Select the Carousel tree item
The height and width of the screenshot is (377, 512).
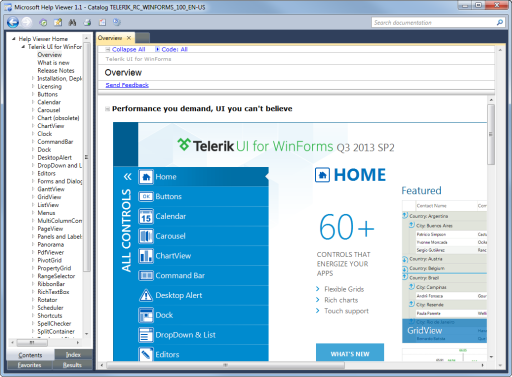pyautogui.click(x=49, y=110)
